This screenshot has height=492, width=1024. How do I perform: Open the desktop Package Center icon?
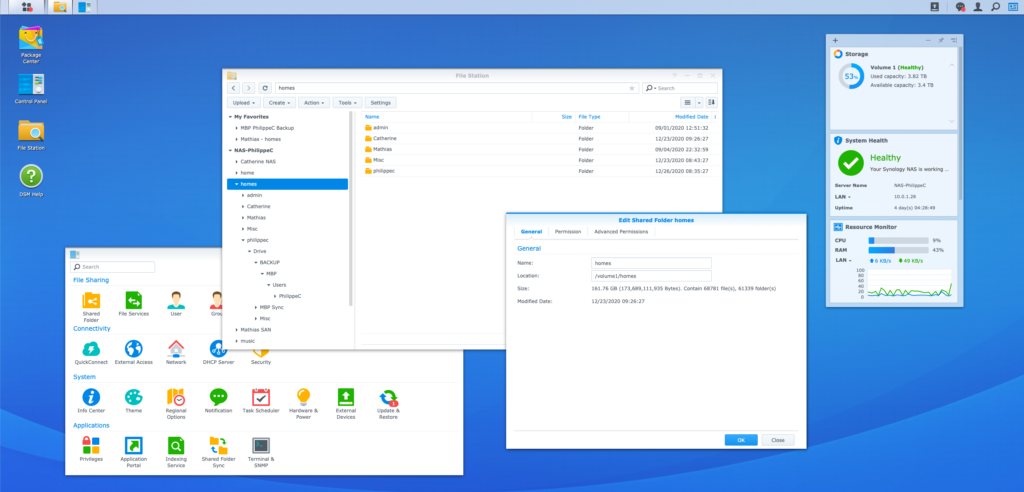pos(31,44)
